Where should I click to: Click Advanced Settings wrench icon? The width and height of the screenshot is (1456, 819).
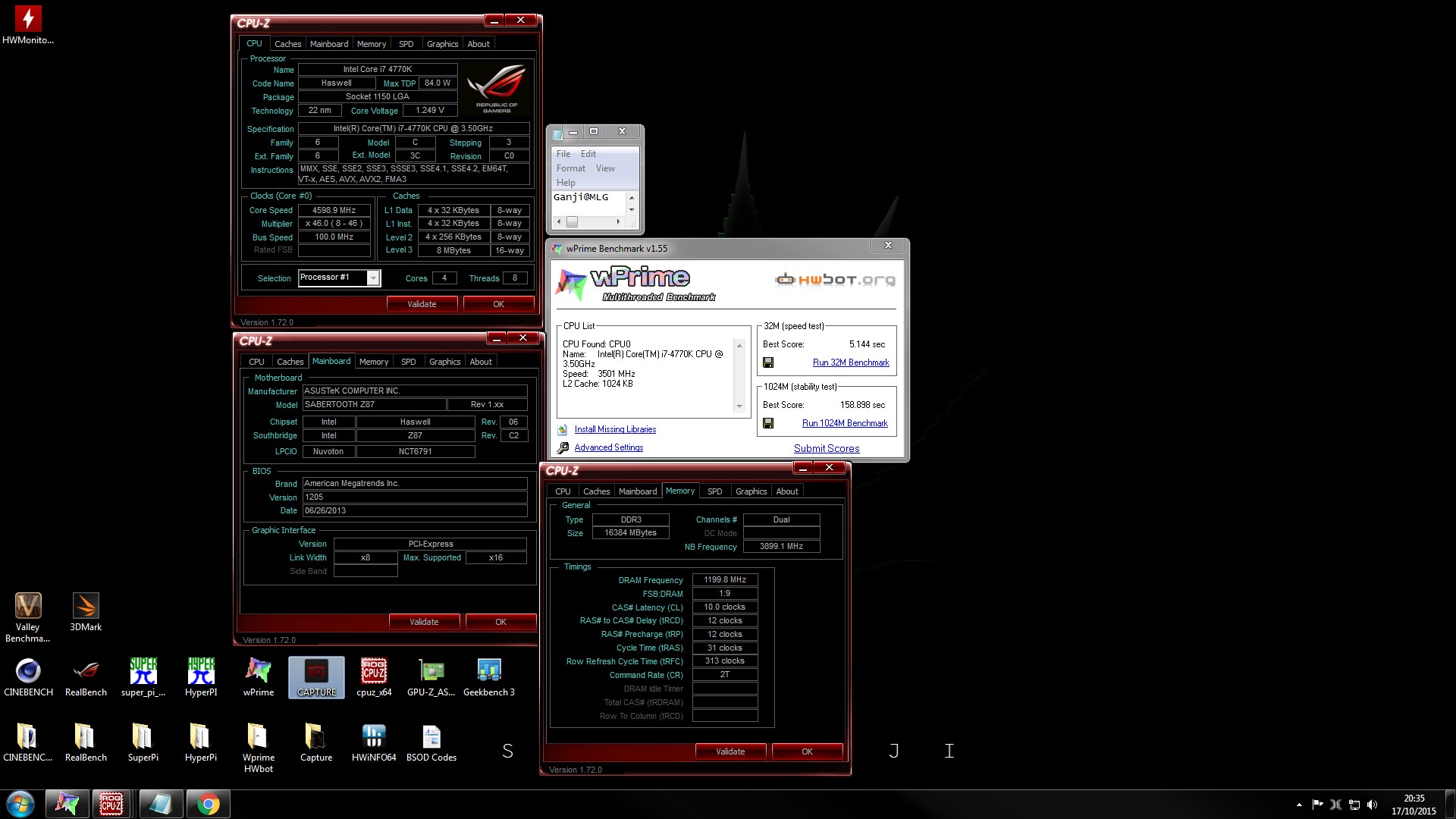563,447
